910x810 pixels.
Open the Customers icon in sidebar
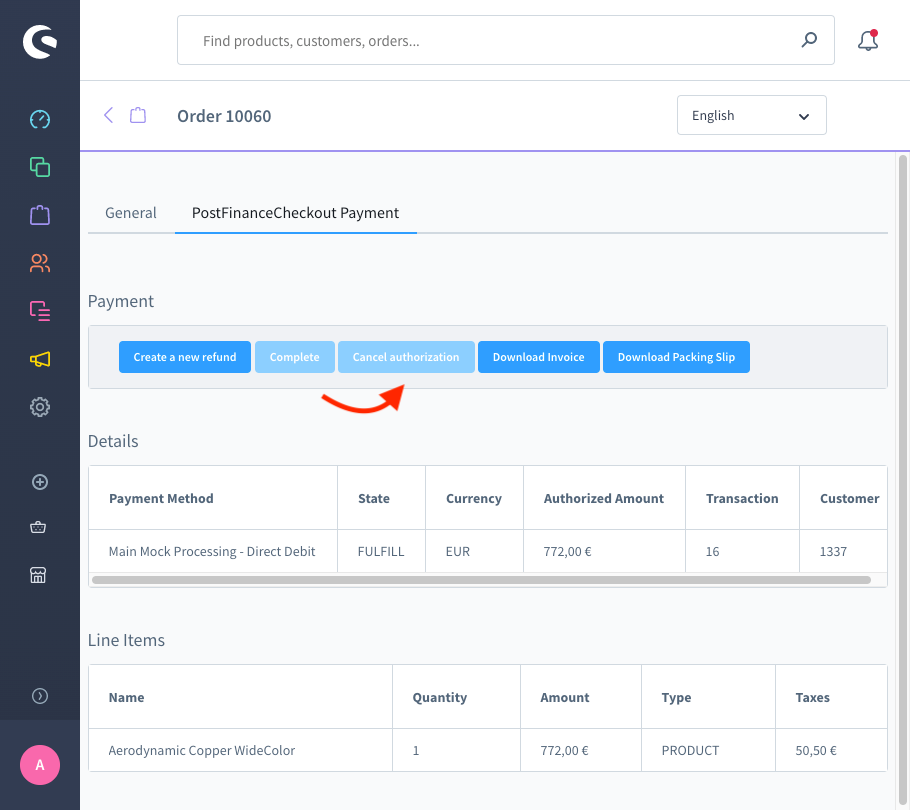[40, 263]
